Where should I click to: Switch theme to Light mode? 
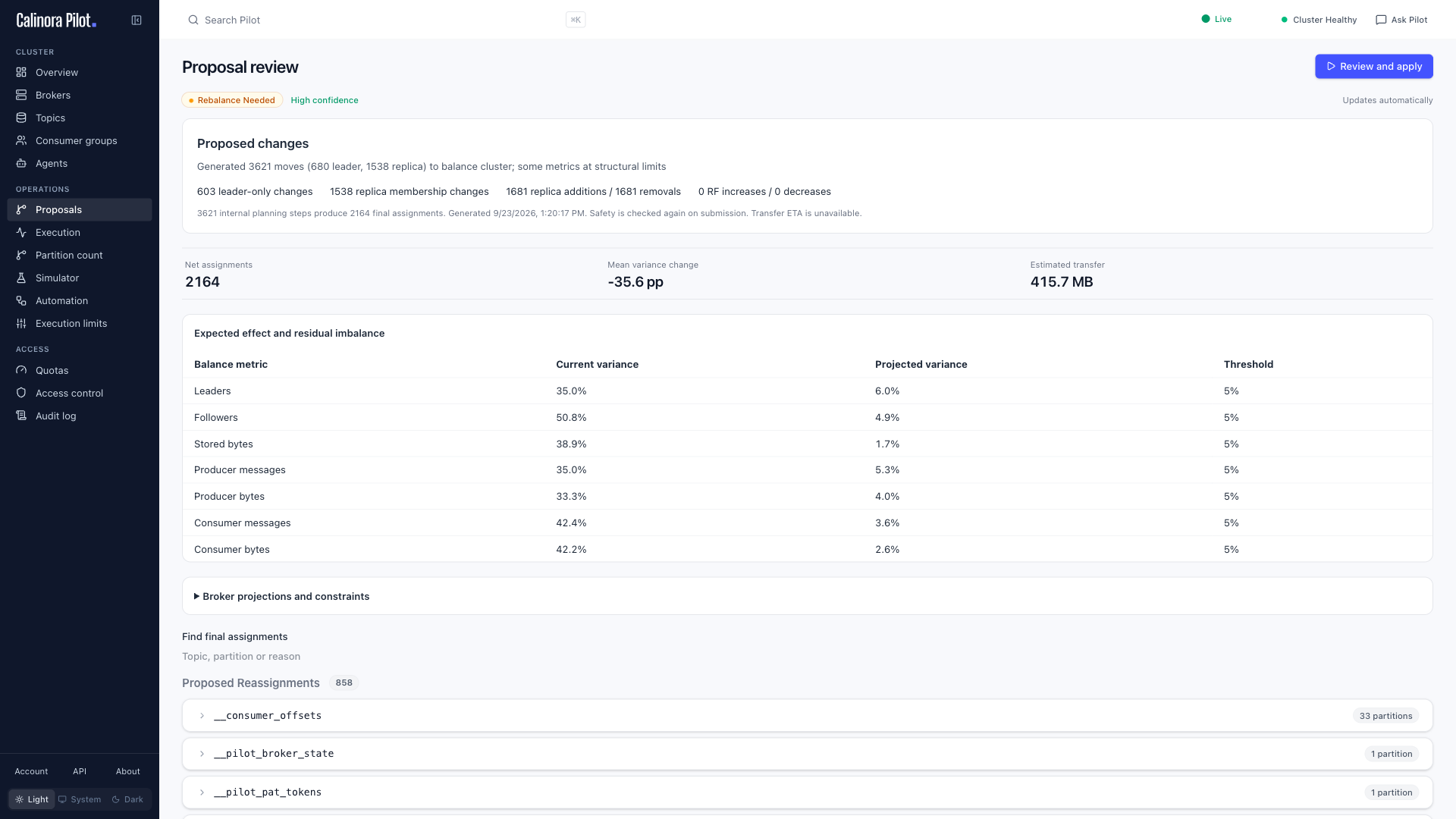tap(32, 799)
